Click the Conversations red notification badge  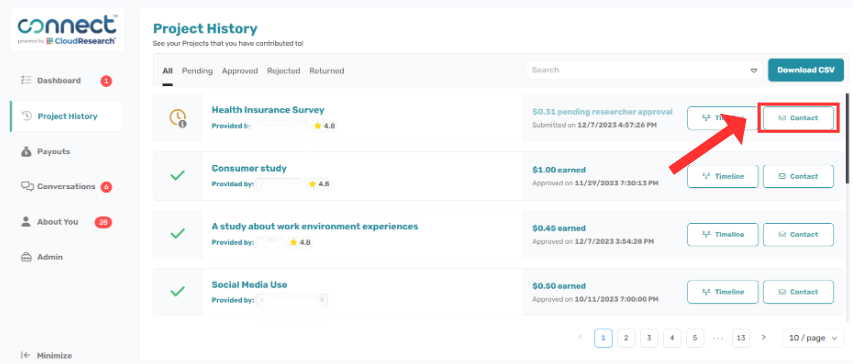pyautogui.click(x=106, y=187)
